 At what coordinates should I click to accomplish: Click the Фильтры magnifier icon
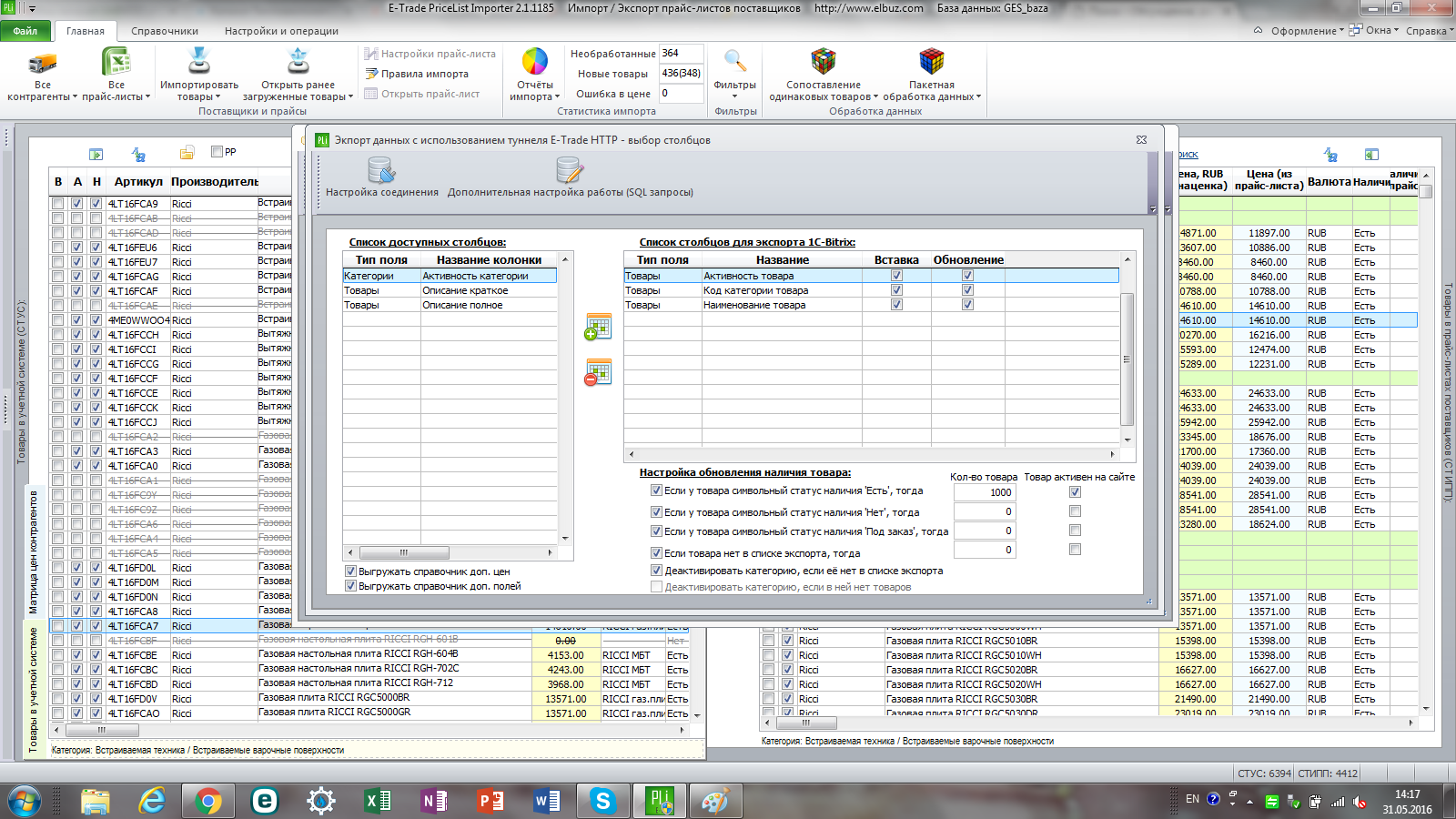click(x=734, y=62)
